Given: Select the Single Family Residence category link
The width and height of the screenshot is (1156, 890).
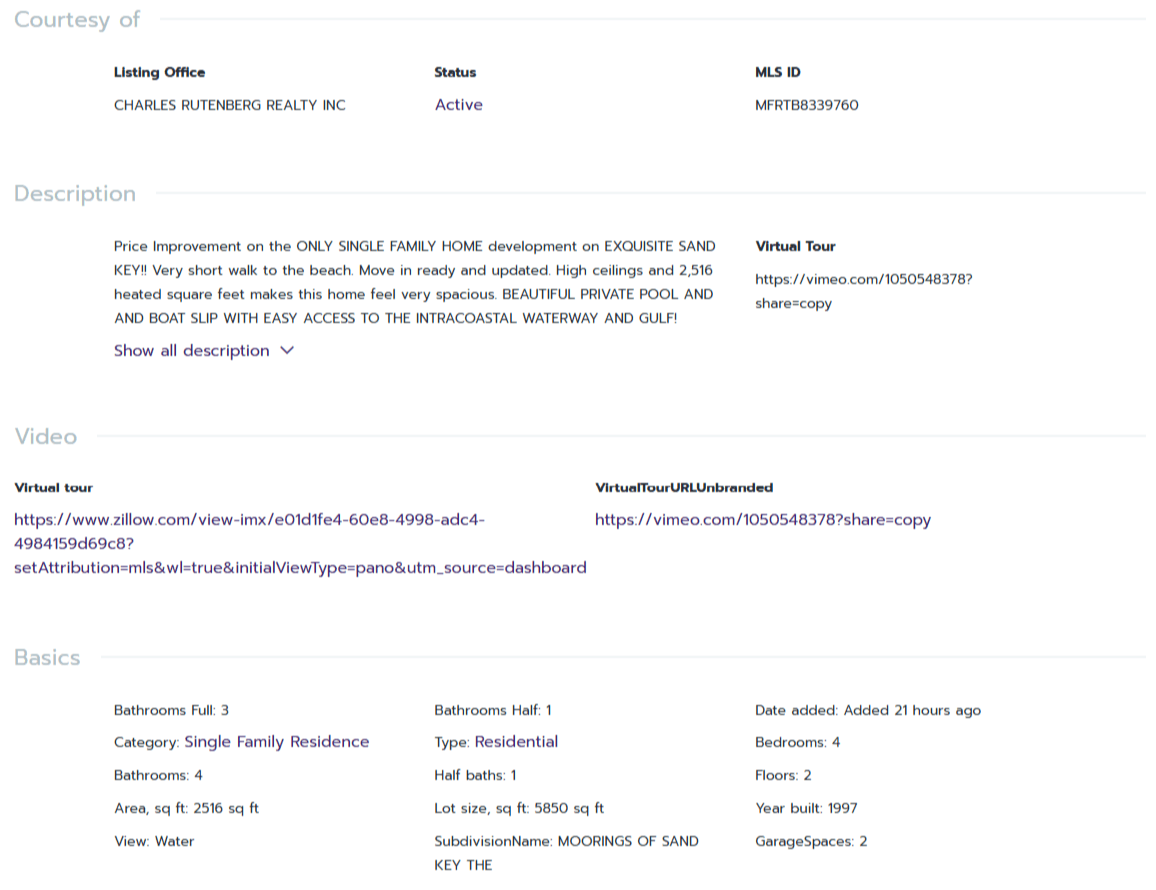Looking at the screenshot, I should (277, 742).
